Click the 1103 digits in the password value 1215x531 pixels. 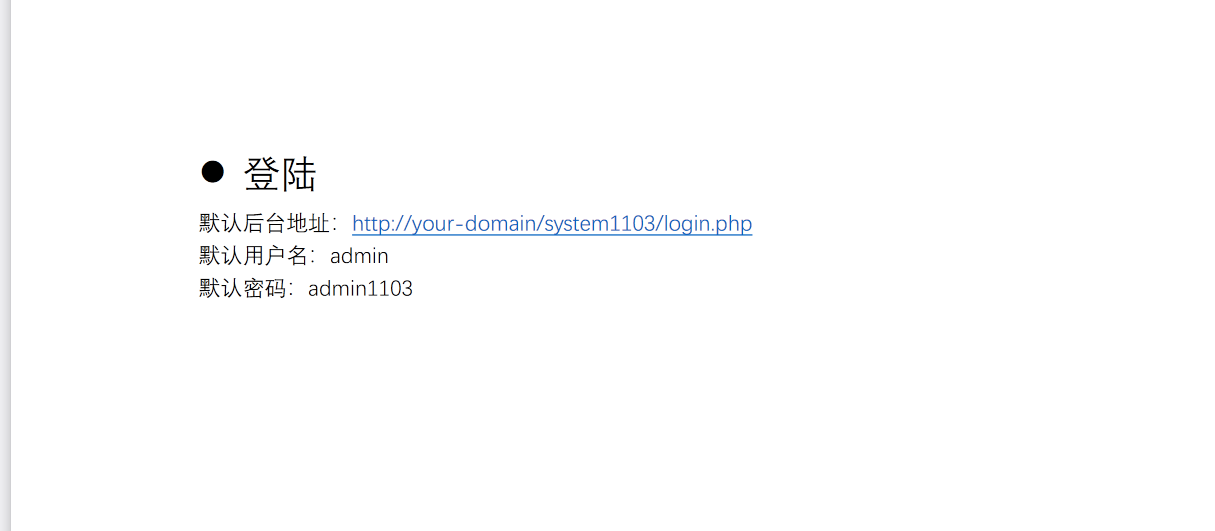click(390, 289)
